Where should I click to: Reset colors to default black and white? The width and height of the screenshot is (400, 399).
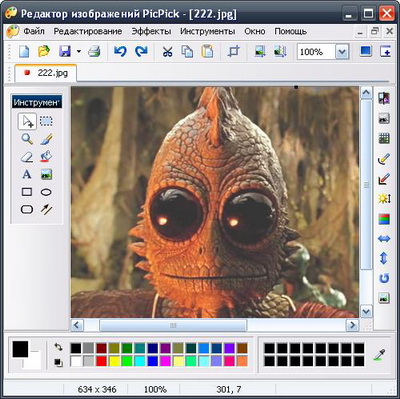point(58,362)
